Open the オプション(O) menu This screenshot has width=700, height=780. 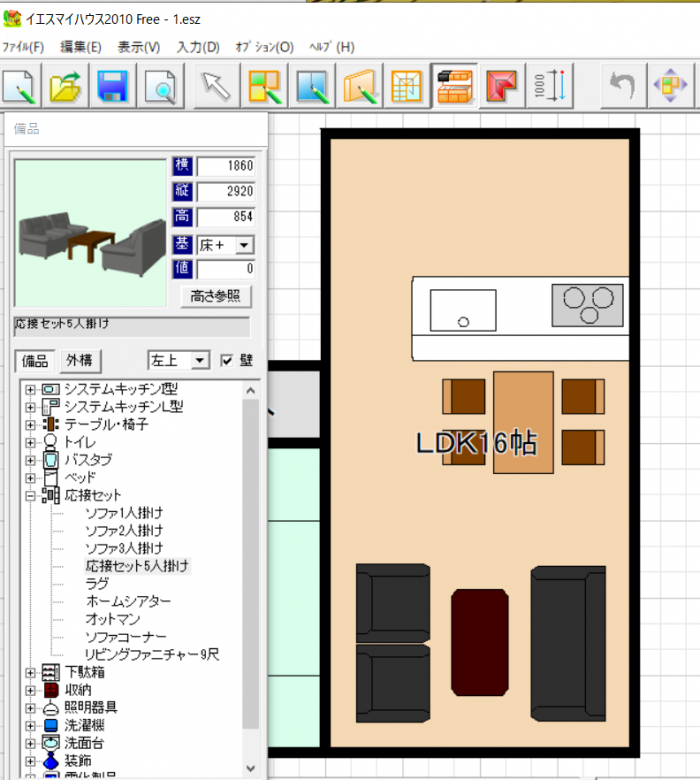tap(264, 47)
